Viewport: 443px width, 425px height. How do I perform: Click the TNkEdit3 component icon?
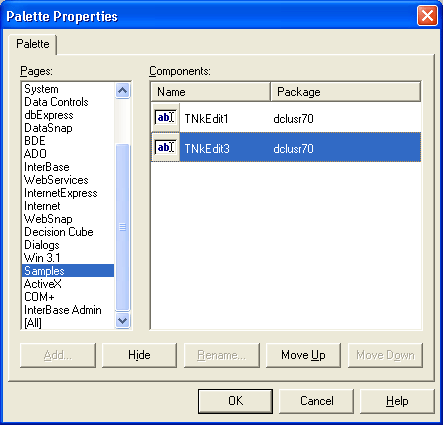(x=165, y=147)
